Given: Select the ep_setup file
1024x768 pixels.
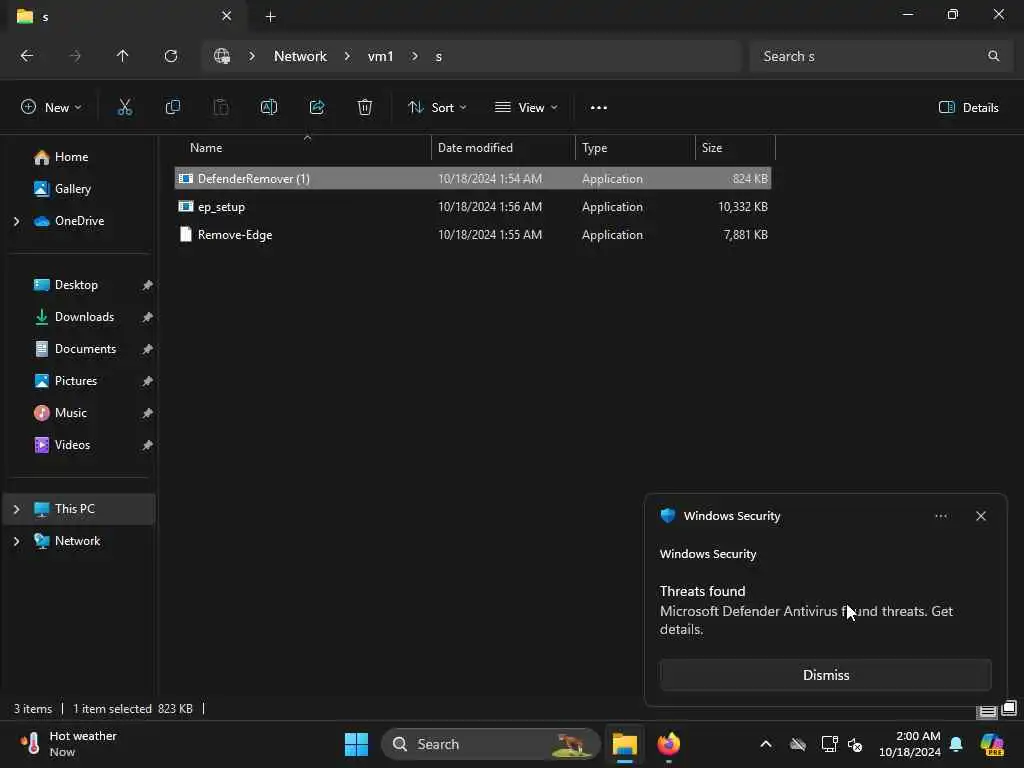Looking at the screenshot, I should coord(473,207).
